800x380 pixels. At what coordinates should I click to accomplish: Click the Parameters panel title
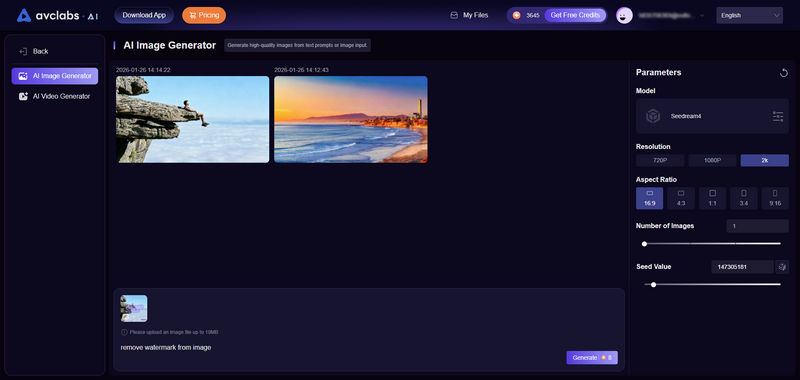point(658,73)
